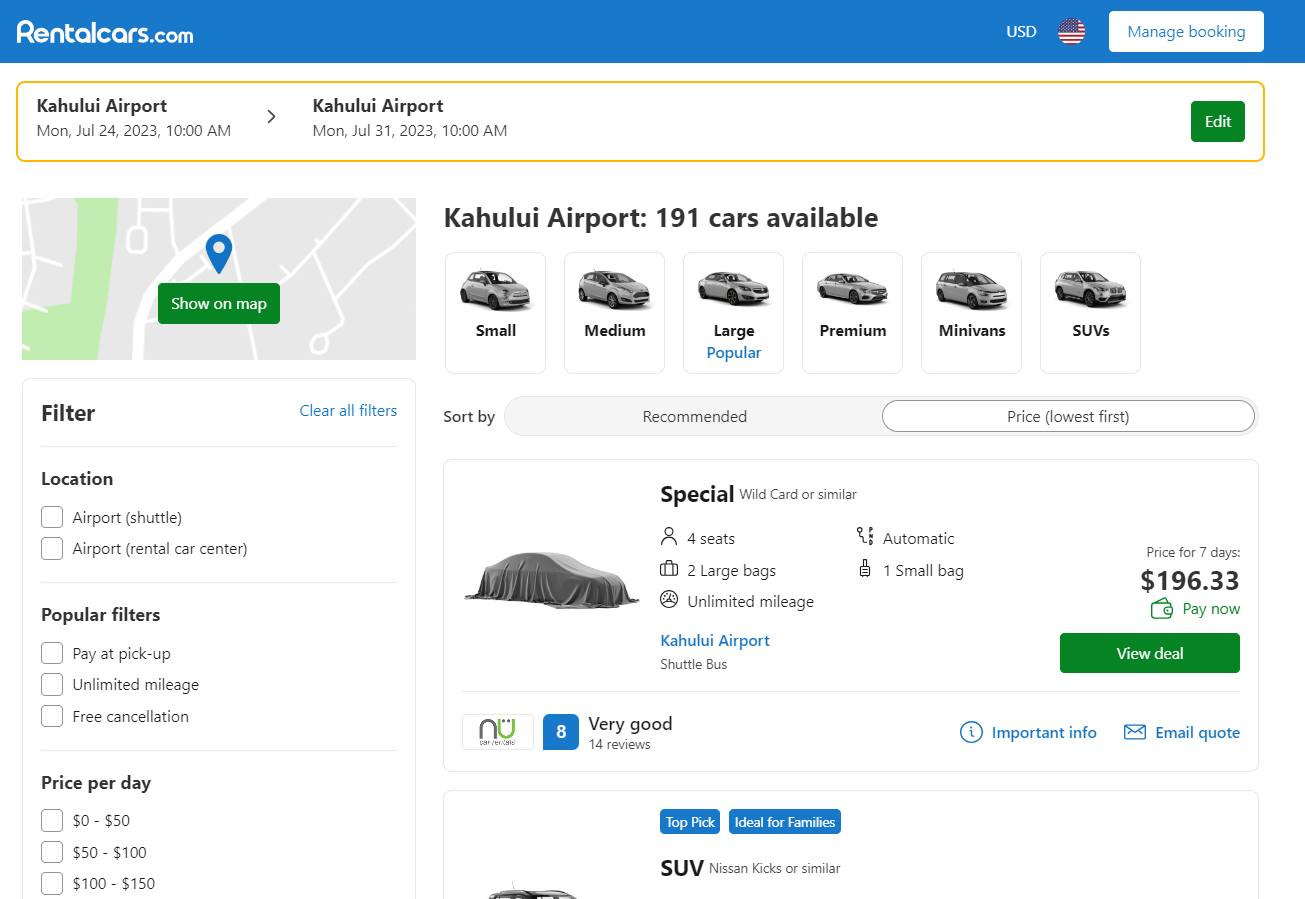Click the green Edit search button
The height and width of the screenshot is (899, 1305).
[1218, 122]
